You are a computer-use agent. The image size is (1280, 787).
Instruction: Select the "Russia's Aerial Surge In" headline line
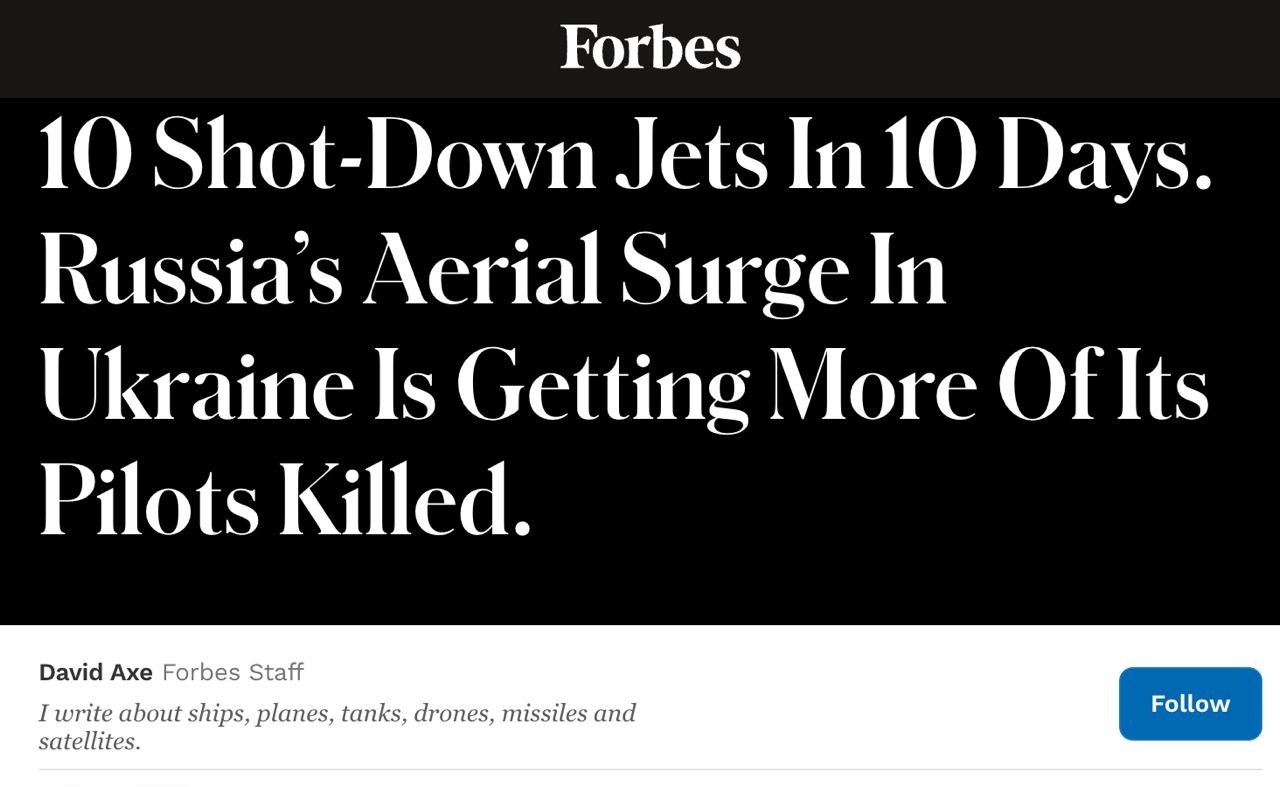(x=492, y=273)
